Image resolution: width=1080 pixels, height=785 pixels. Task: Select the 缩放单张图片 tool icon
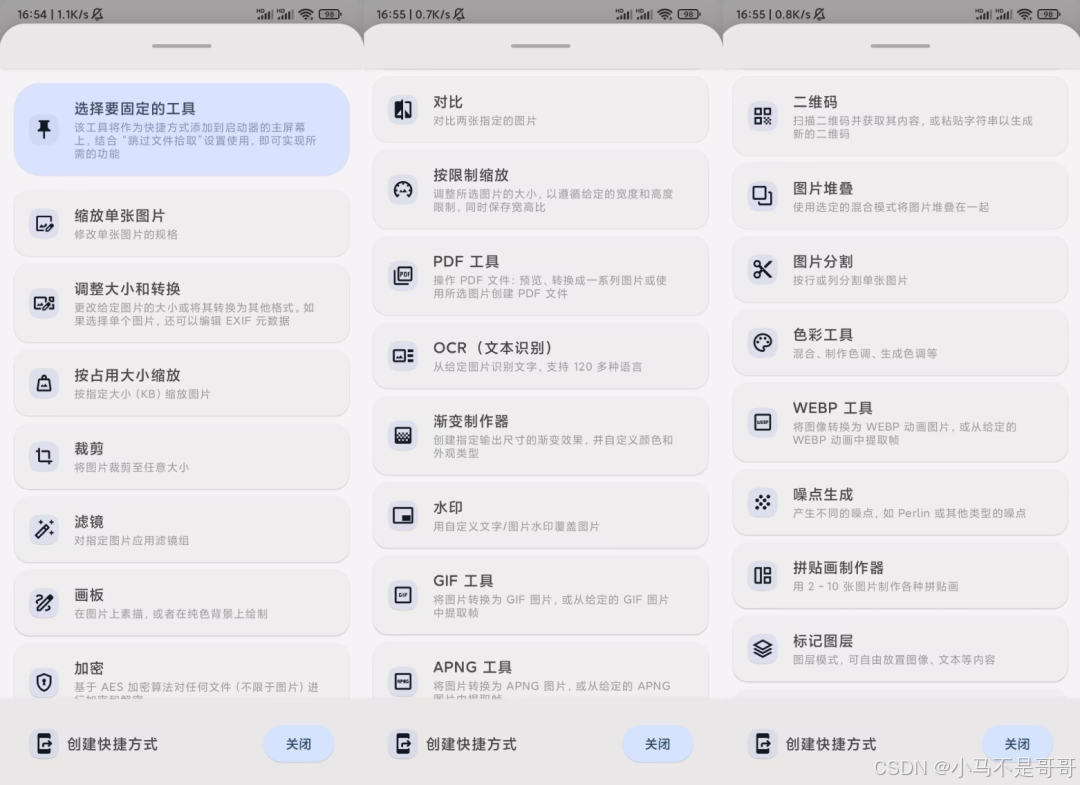click(x=44, y=224)
